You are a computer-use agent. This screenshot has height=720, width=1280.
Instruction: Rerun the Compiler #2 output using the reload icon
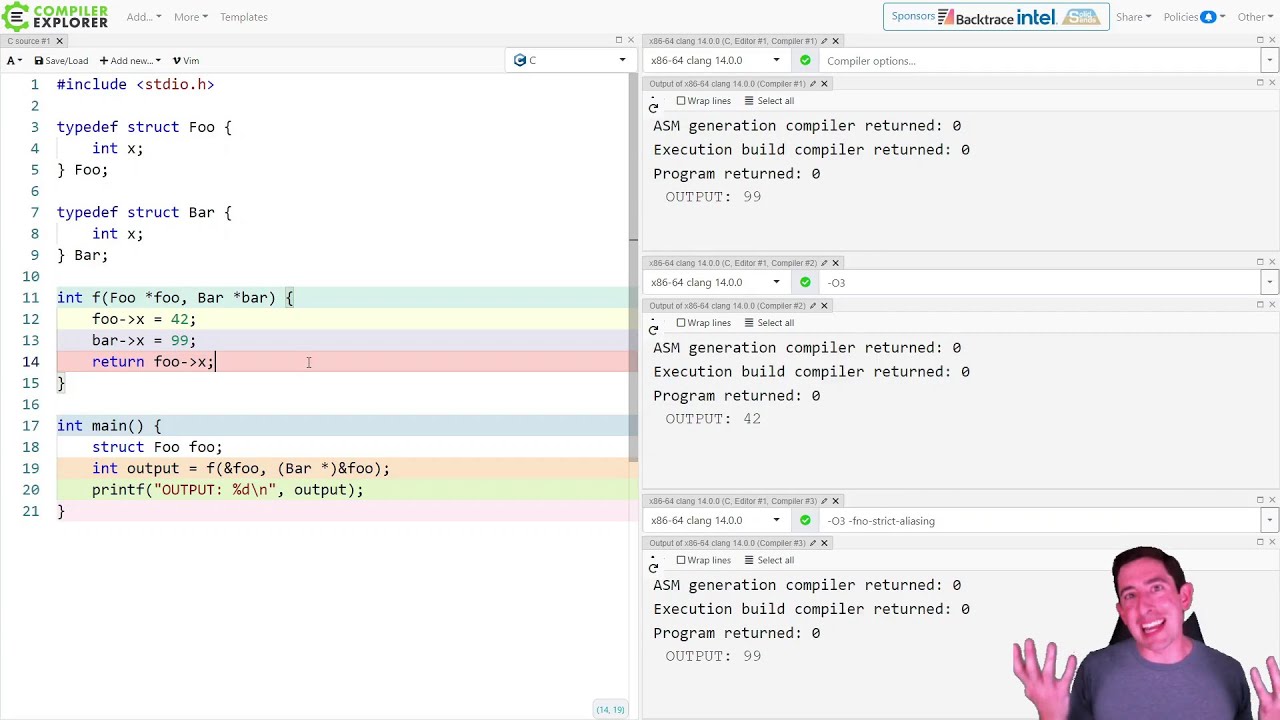[x=654, y=329]
